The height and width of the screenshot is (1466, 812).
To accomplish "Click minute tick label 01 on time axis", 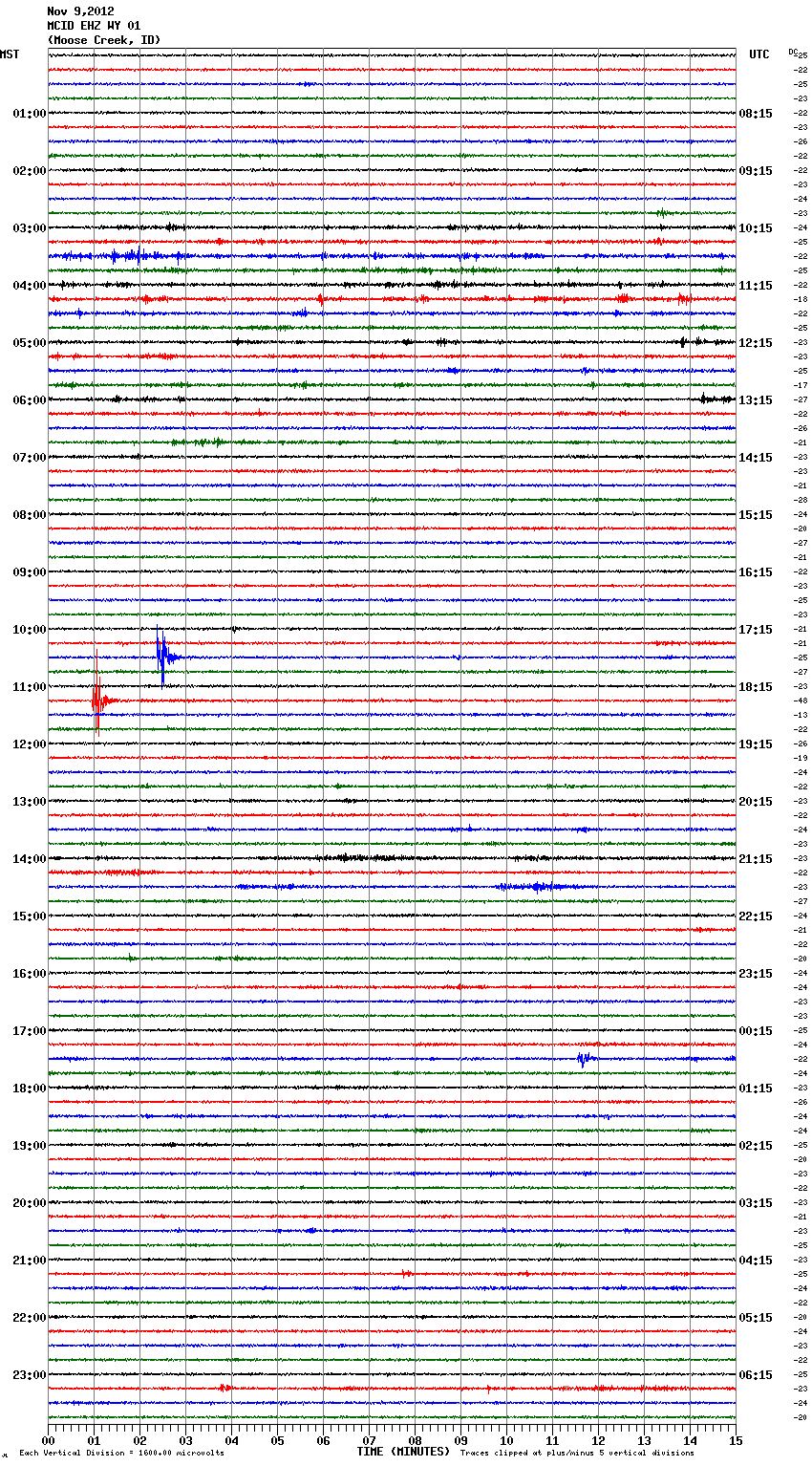I will click(94, 1440).
